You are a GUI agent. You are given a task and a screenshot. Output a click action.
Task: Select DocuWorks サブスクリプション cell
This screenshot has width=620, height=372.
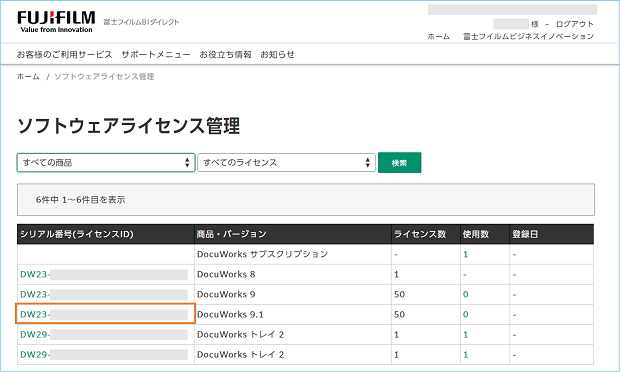[x=293, y=254]
